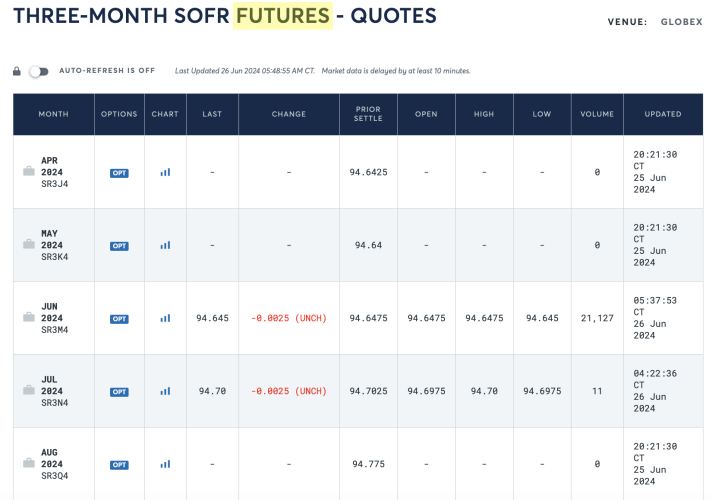Click the lock icon beside auto-refresh
712x500 pixels.
[17, 71]
